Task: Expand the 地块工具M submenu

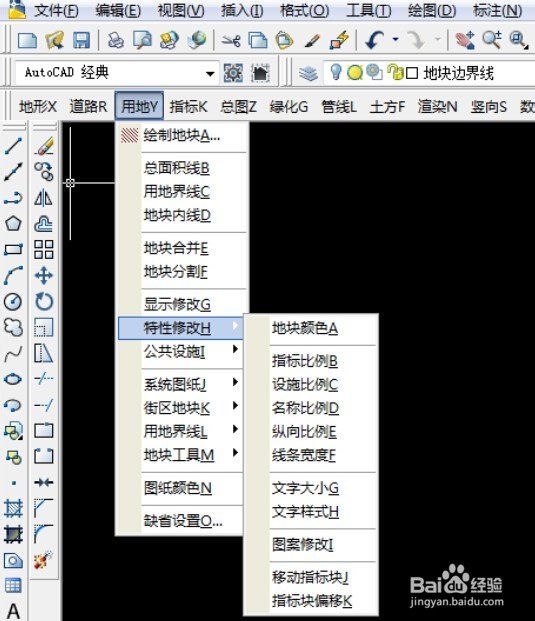Action: click(180, 455)
